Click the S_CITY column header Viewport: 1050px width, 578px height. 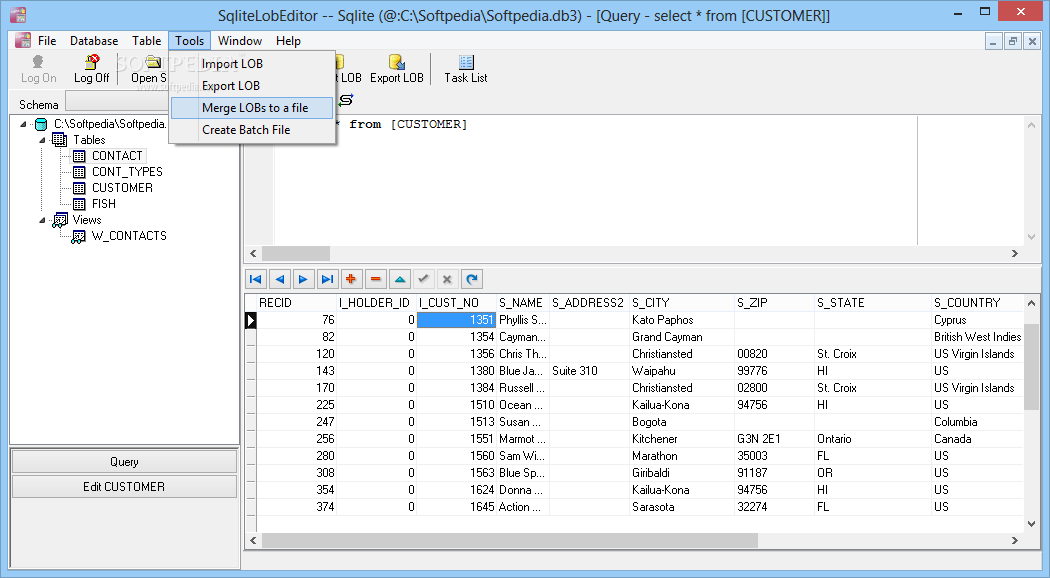tap(682, 303)
